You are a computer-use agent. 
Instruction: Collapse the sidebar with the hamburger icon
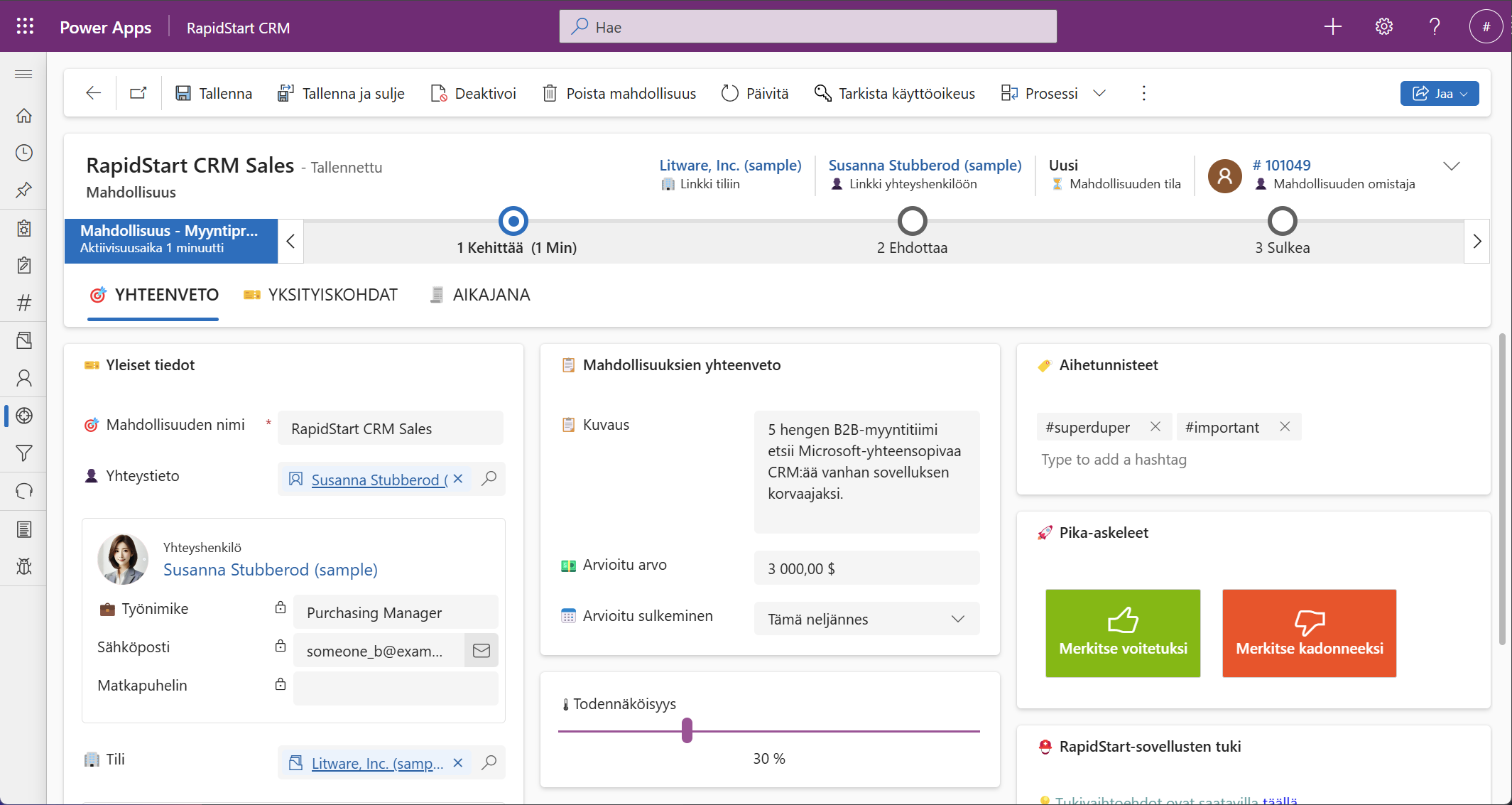coord(23,73)
